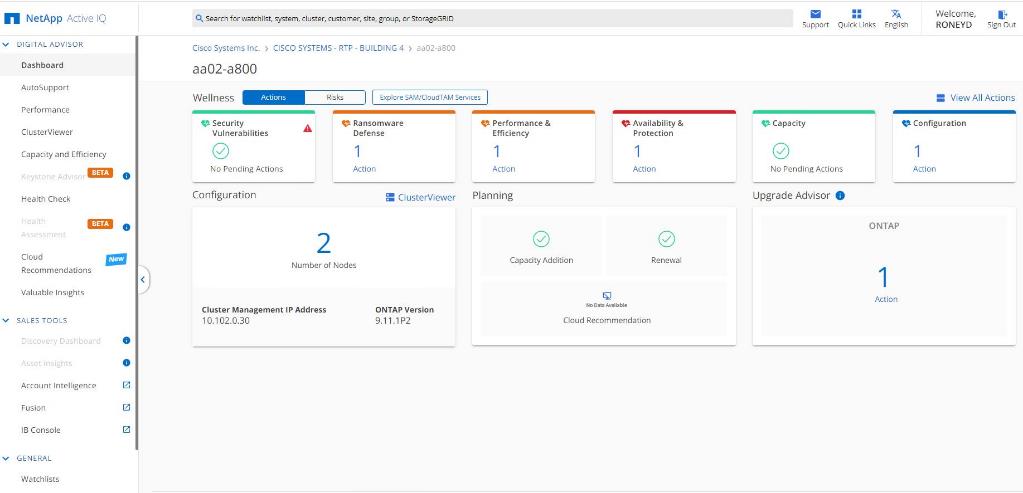Click the Discovery Dashboard info icon
Image resolution: width=1023 pixels, height=493 pixels.
pyautogui.click(x=127, y=340)
